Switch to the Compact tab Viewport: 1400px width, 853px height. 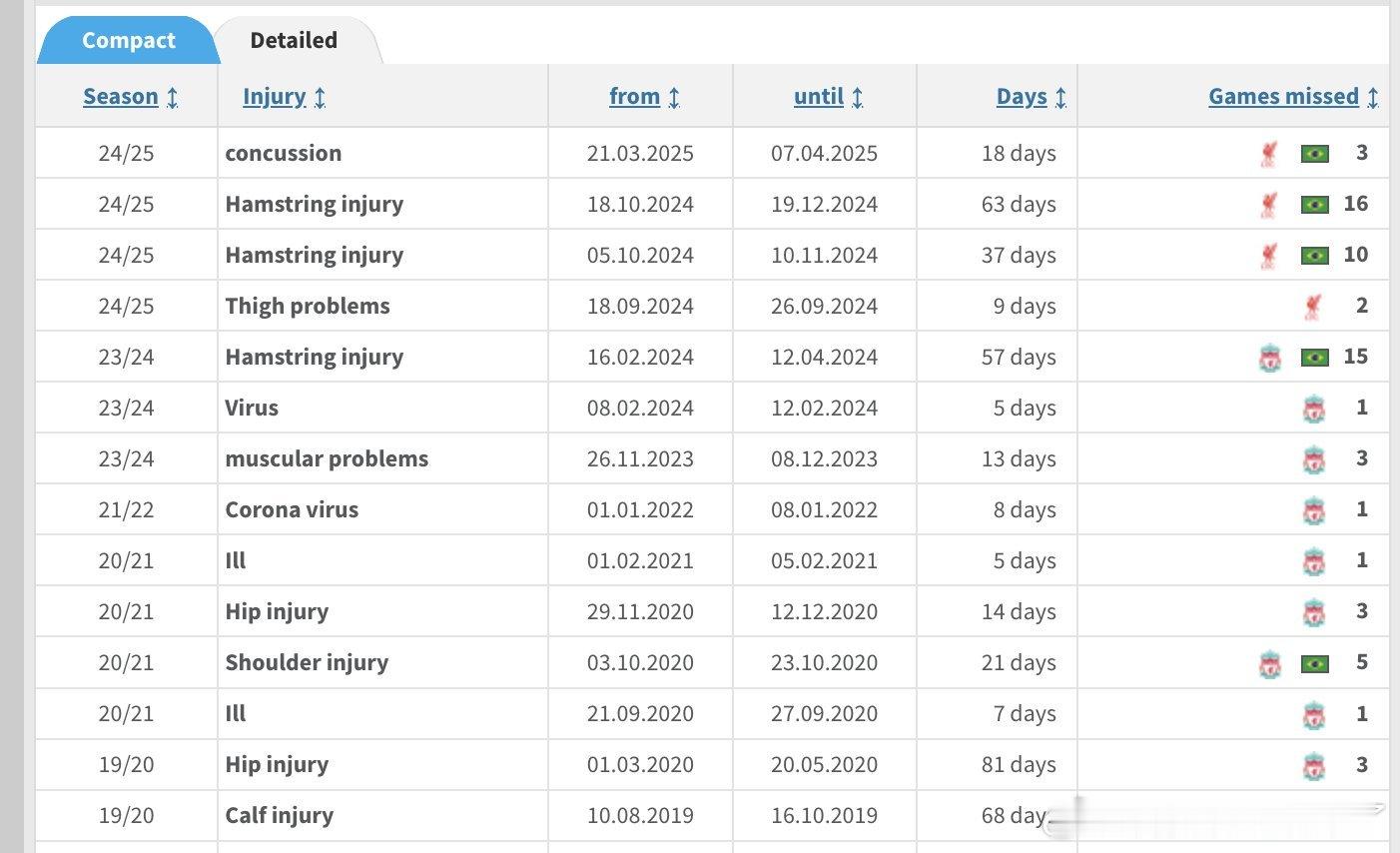tap(128, 41)
